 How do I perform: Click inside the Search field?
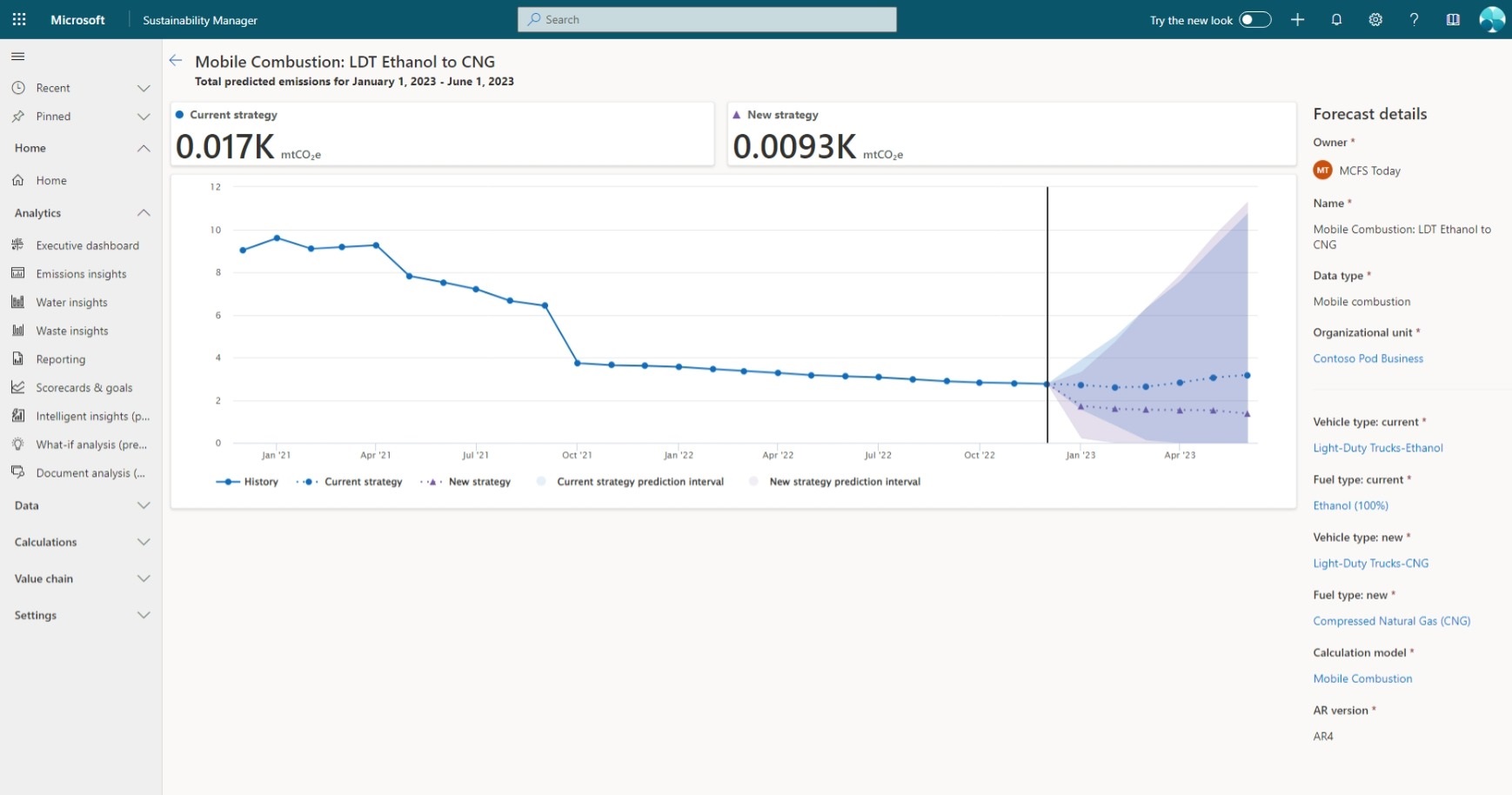pyautogui.click(x=706, y=19)
